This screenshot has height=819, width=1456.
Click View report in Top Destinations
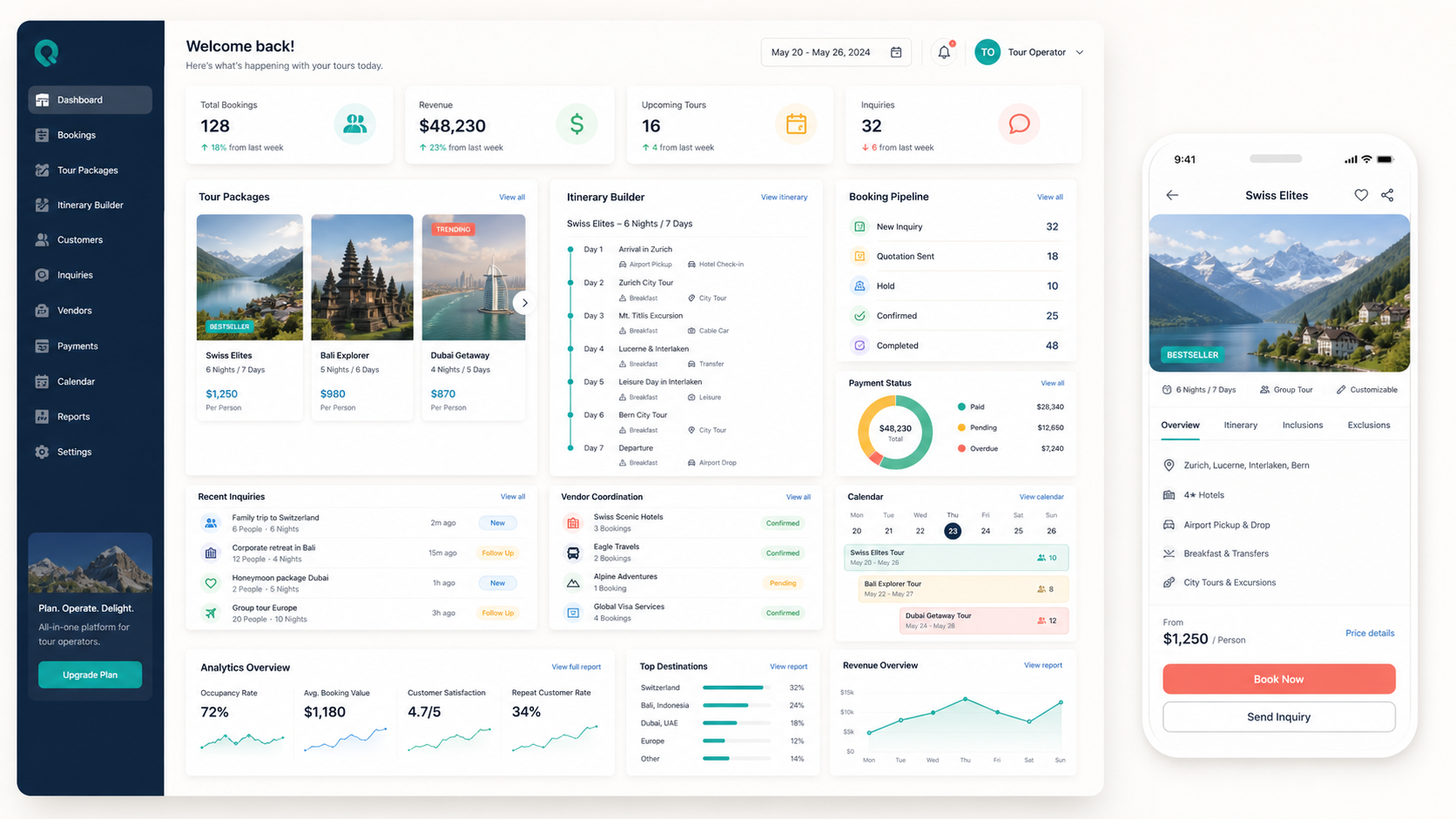[x=788, y=667]
